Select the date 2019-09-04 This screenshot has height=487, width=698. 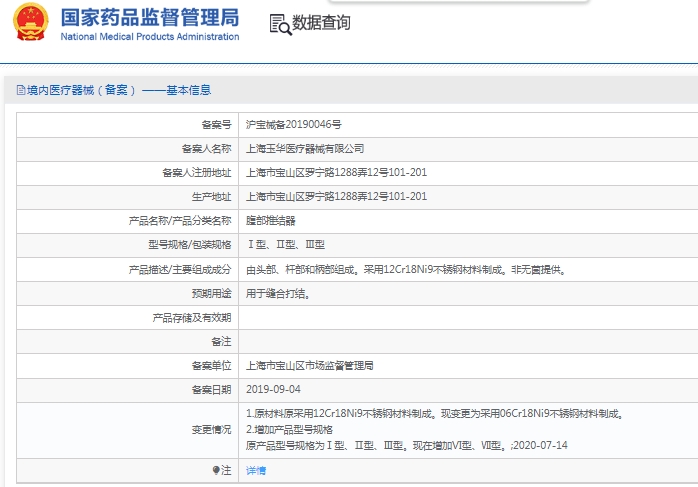click(x=273, y=390)
